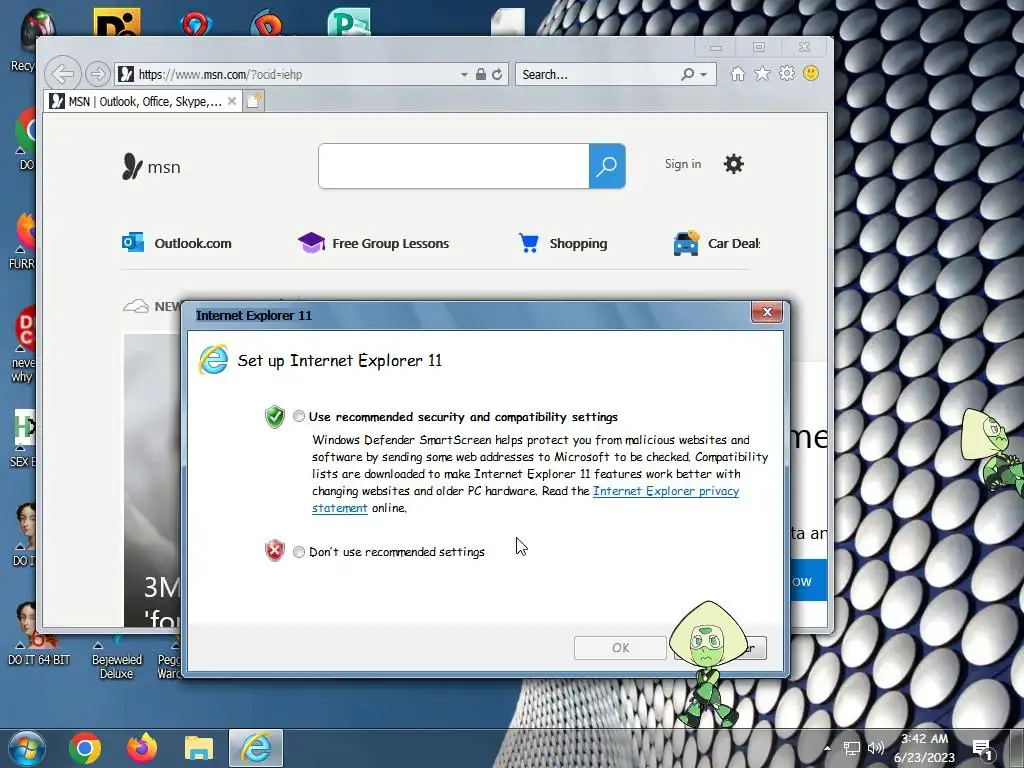Image resolution: width=1024 pixels, height=768 pixels.
Task: Click the Internet Explorer logo in dialog
Action: (x=214, y=360)
